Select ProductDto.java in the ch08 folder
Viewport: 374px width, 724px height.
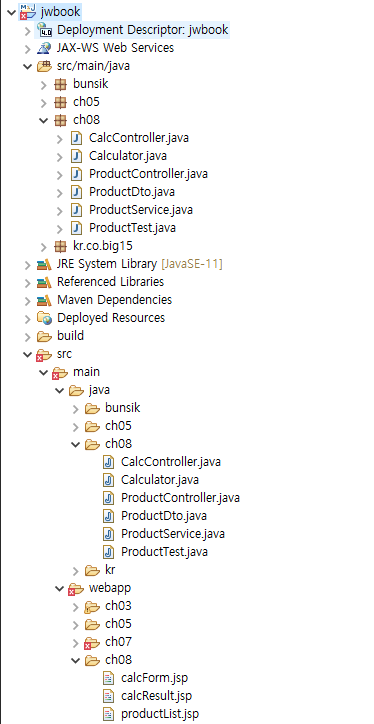(x=164, y=515)
